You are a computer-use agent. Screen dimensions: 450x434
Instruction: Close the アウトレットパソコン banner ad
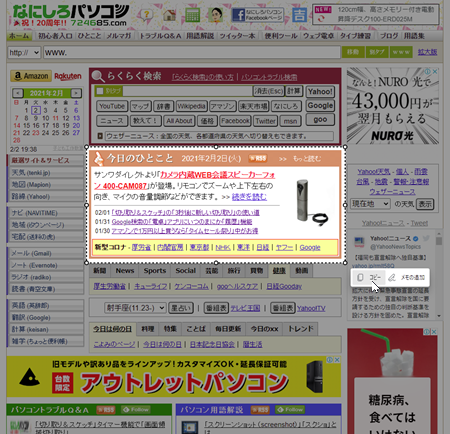(337, 360)
